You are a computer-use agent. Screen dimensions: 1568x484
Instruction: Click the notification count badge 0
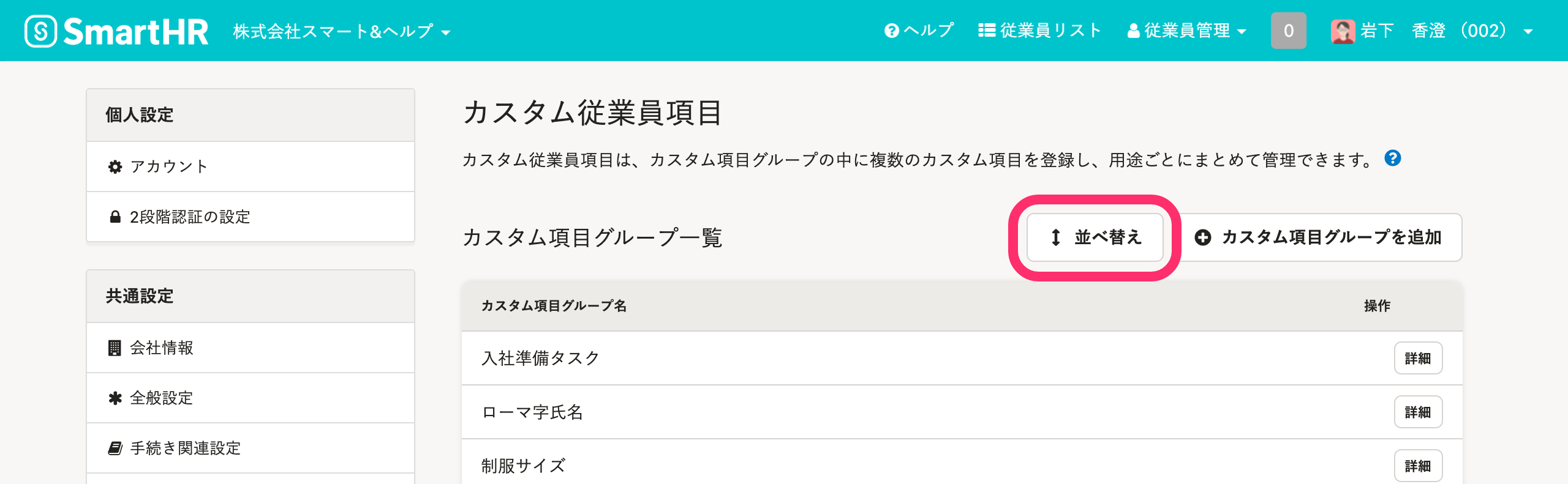pos(1289,31)
